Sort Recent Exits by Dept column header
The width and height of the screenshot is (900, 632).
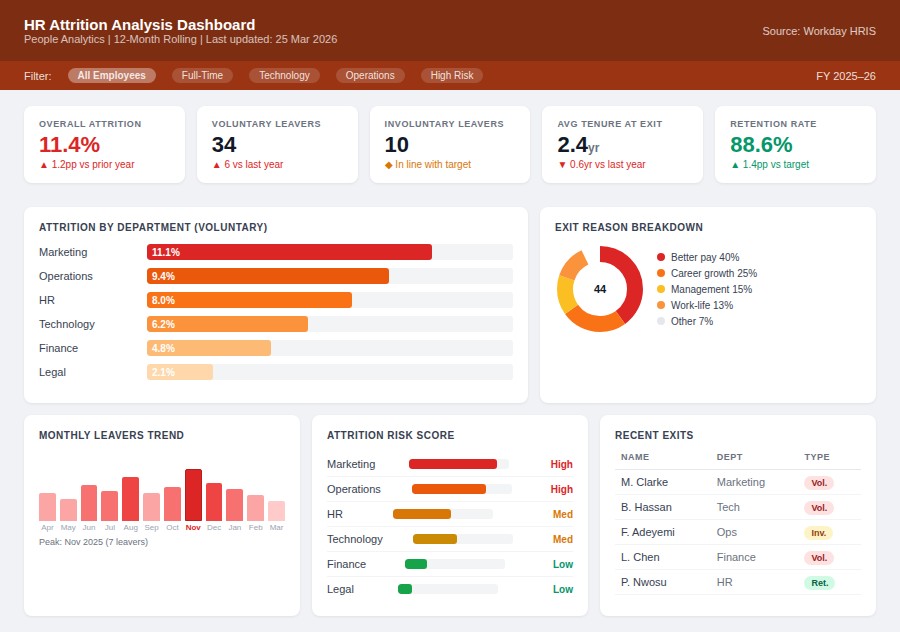730,457
